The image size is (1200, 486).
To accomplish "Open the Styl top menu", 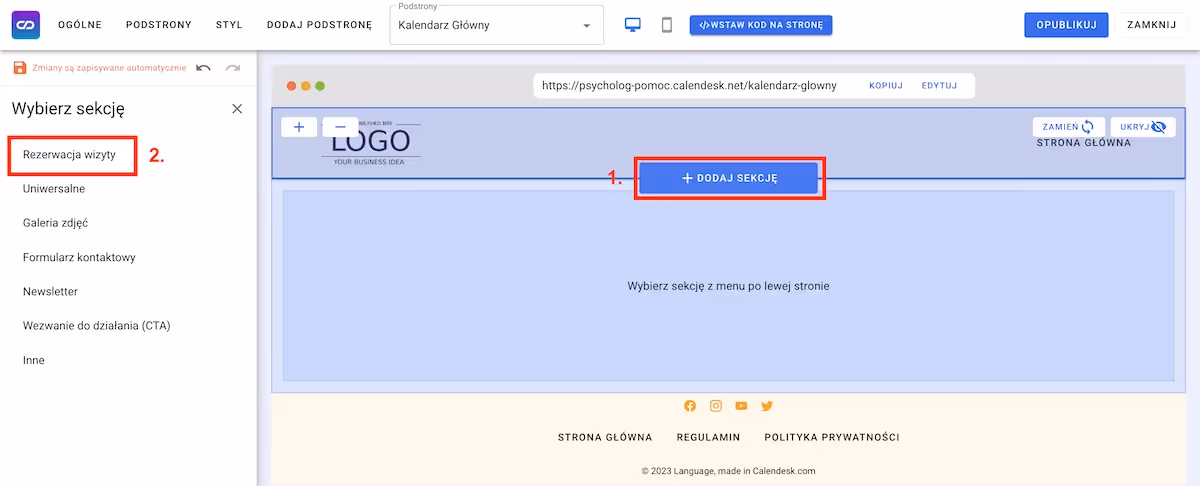I will [229, 25].
